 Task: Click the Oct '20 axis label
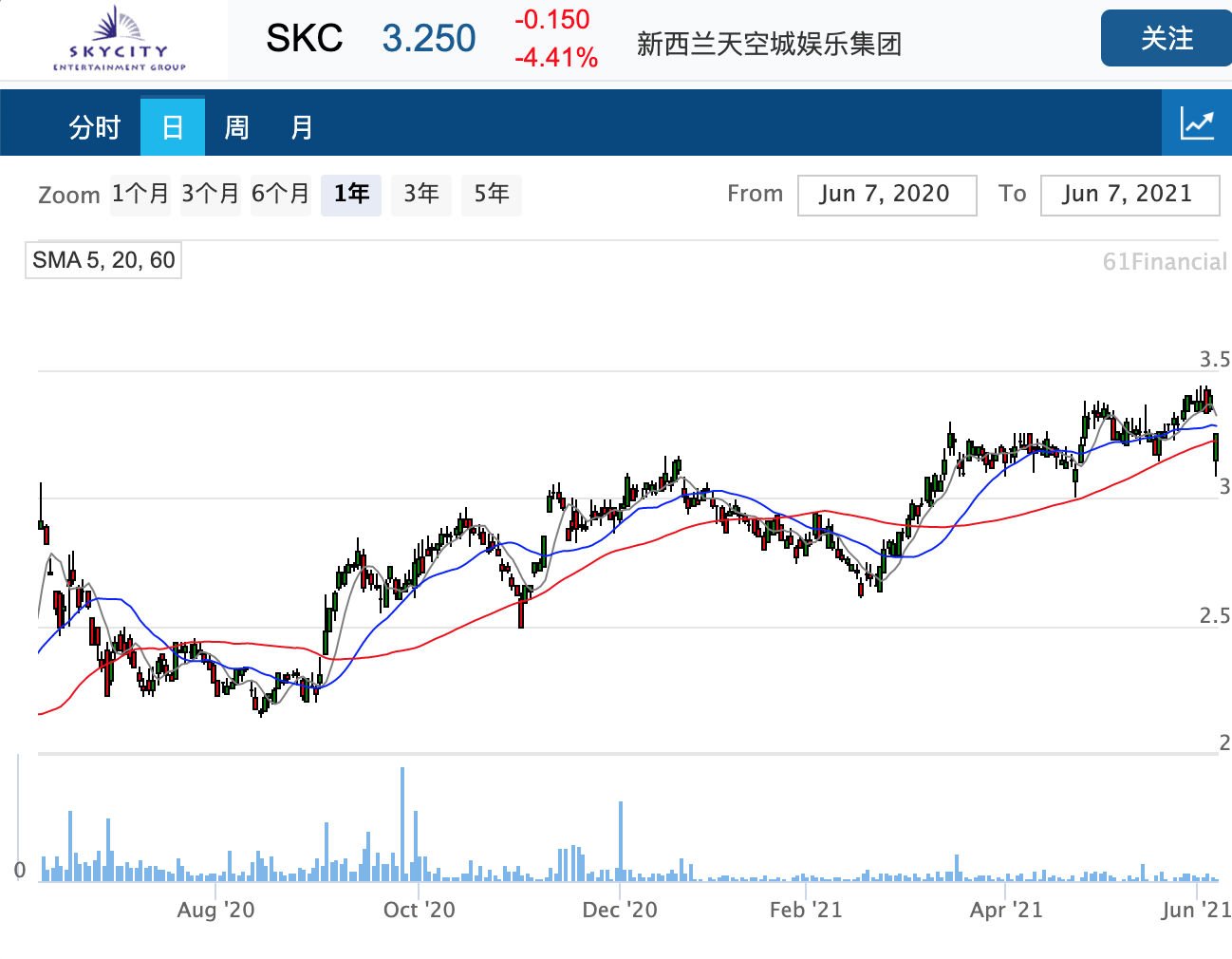pyautogui.click(x=419, y=910)
